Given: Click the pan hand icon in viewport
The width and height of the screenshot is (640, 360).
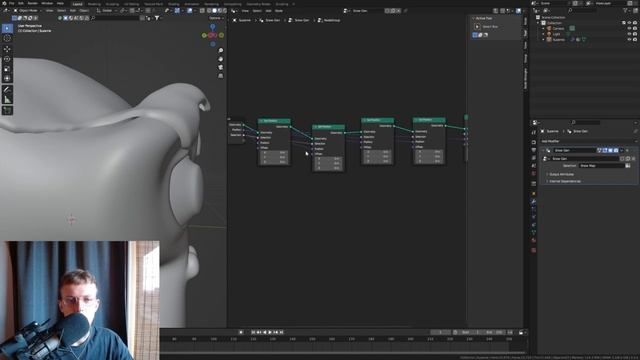Looking at the screenshot, I should (221, 59).
